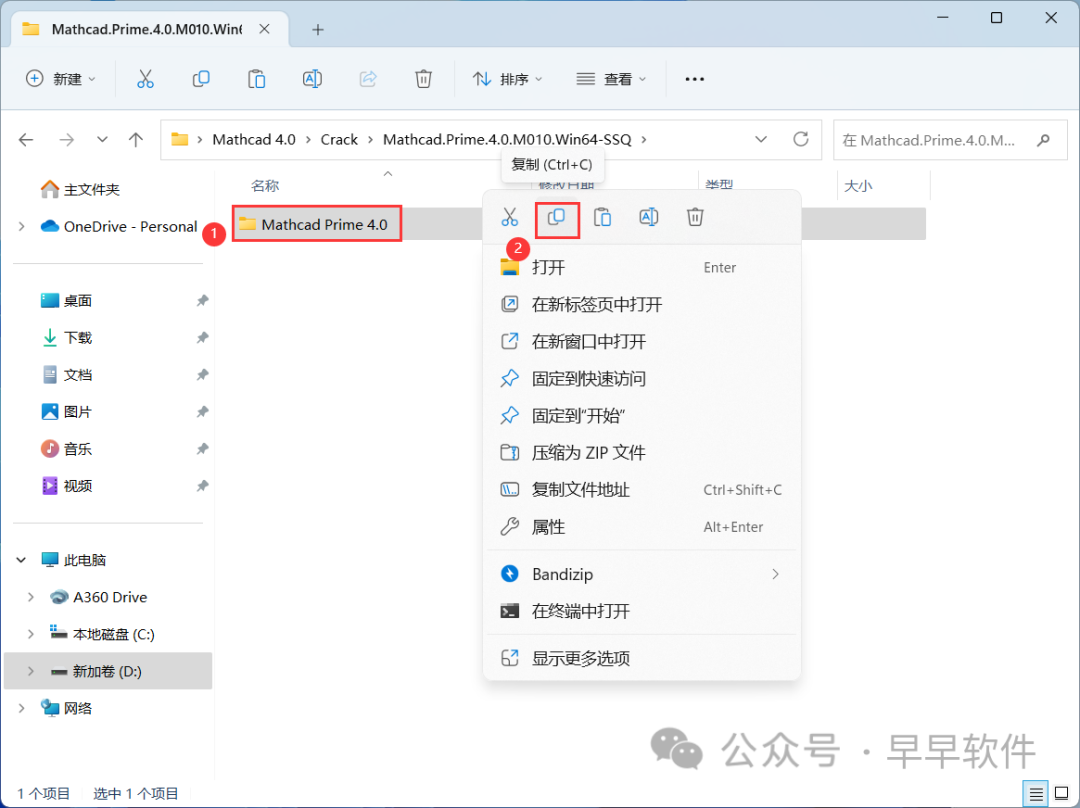Switch to large icons view in status bar
Viewport: 1080px width, 808px height.
[1061, 794]
